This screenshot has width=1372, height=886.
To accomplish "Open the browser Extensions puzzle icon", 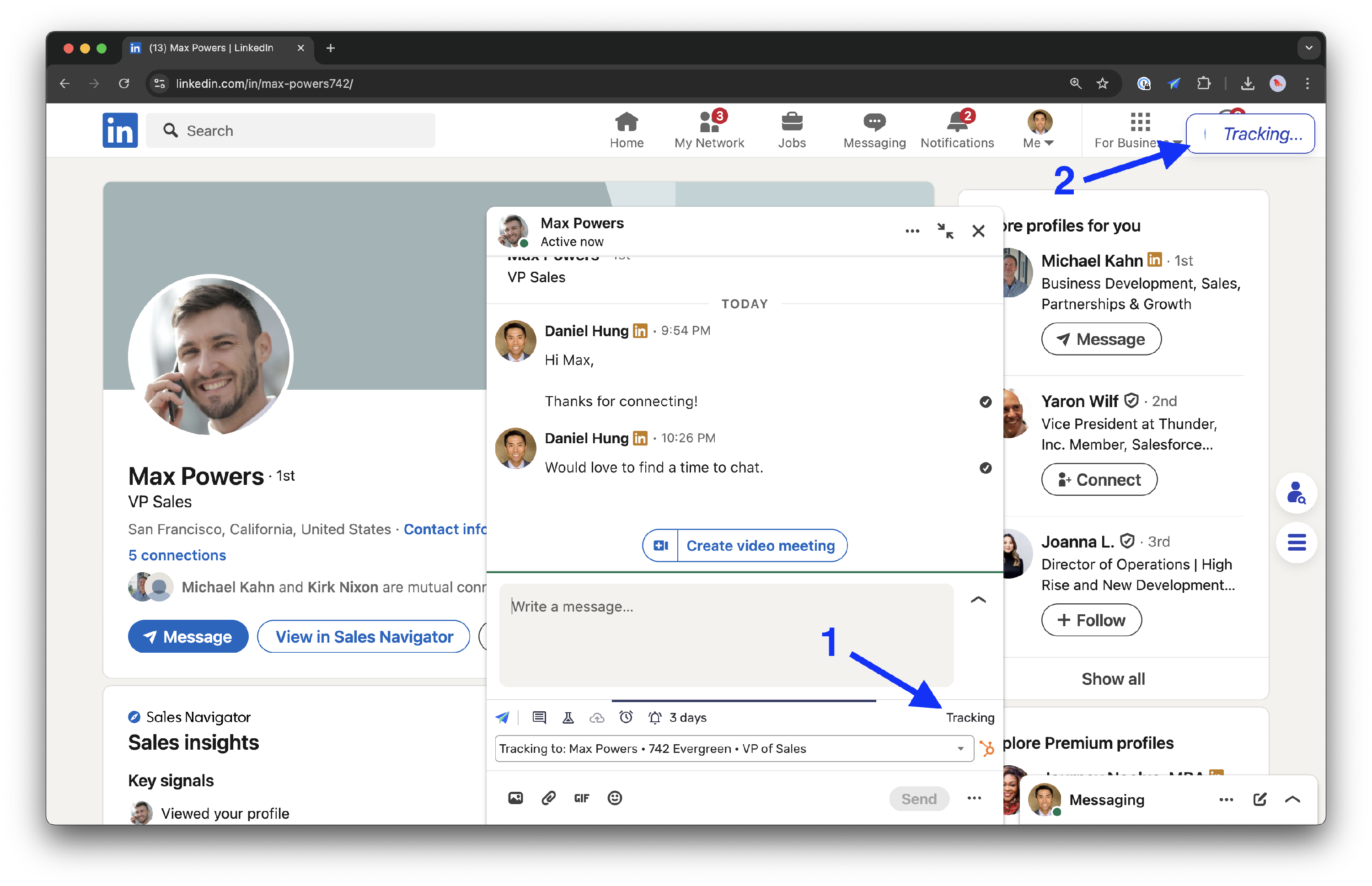I will tap(1202, 83).
